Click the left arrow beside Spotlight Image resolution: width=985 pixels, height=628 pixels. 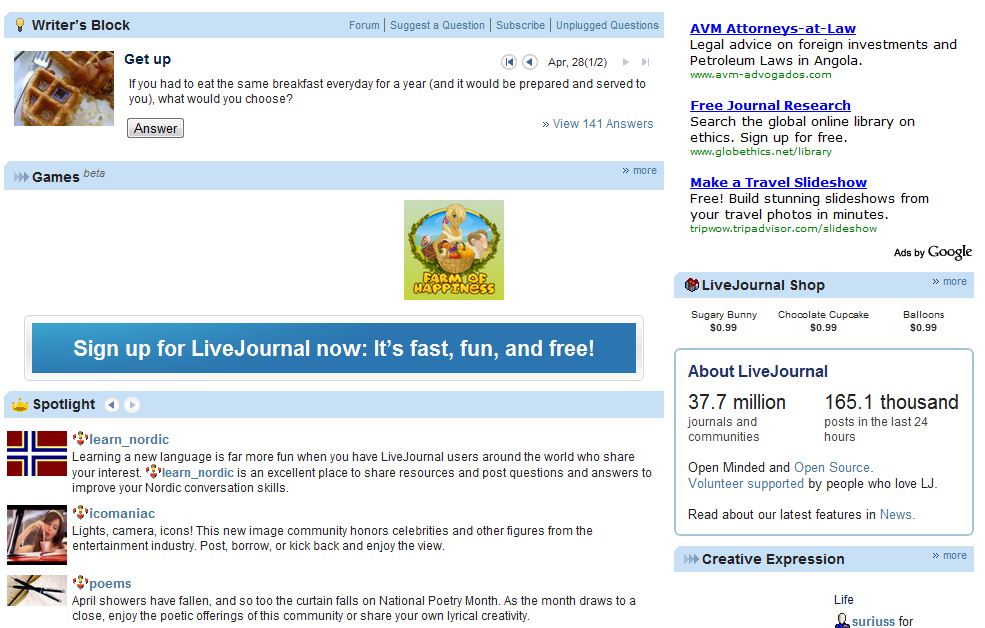click(x=111, y=405)
